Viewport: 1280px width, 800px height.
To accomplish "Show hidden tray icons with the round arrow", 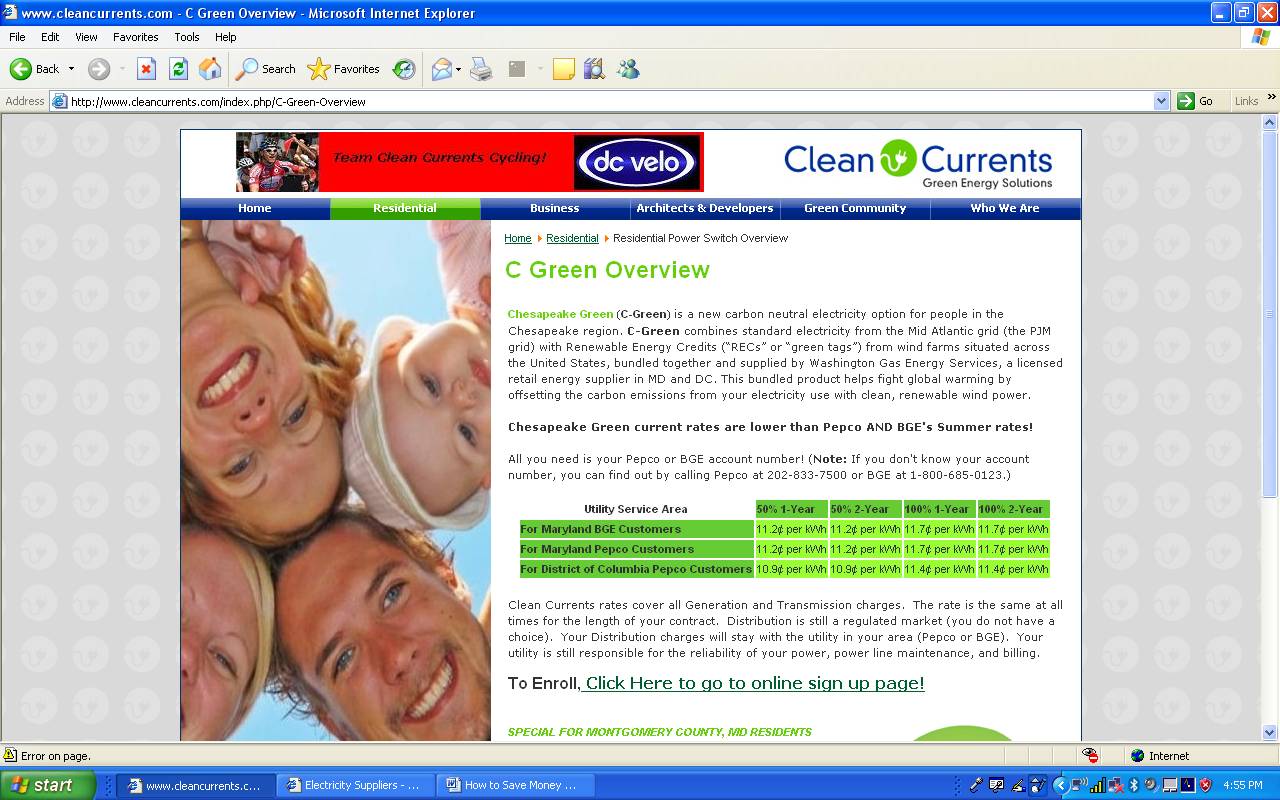I will pos(1061,785).
